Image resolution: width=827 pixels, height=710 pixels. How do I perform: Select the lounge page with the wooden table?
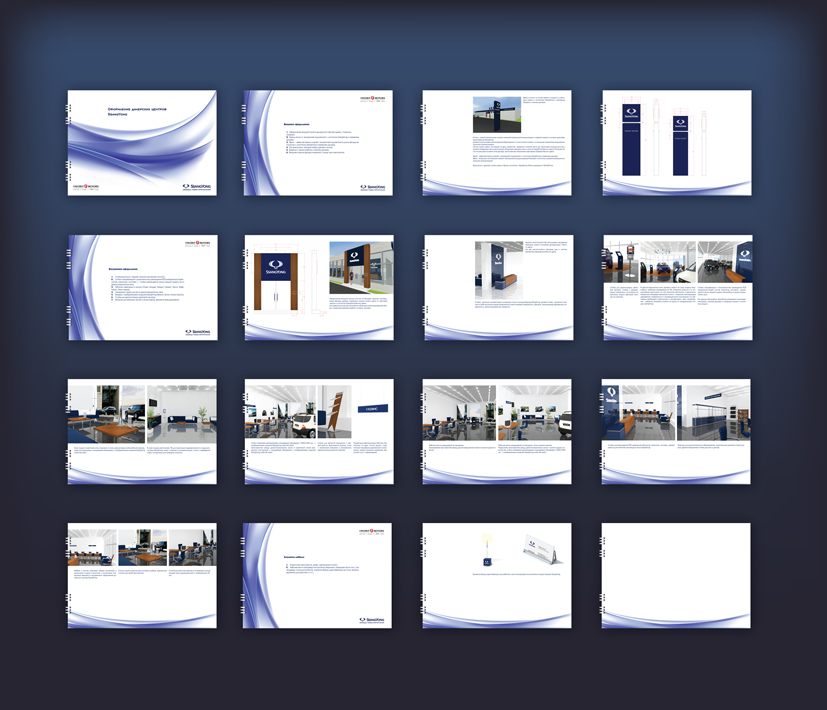point(142,432)
